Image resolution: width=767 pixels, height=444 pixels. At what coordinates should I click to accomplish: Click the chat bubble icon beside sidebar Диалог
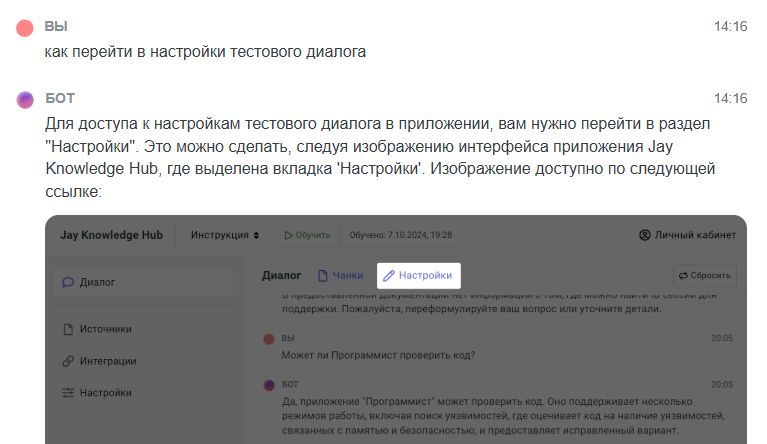pyautogui.click(x=68, y=283)
